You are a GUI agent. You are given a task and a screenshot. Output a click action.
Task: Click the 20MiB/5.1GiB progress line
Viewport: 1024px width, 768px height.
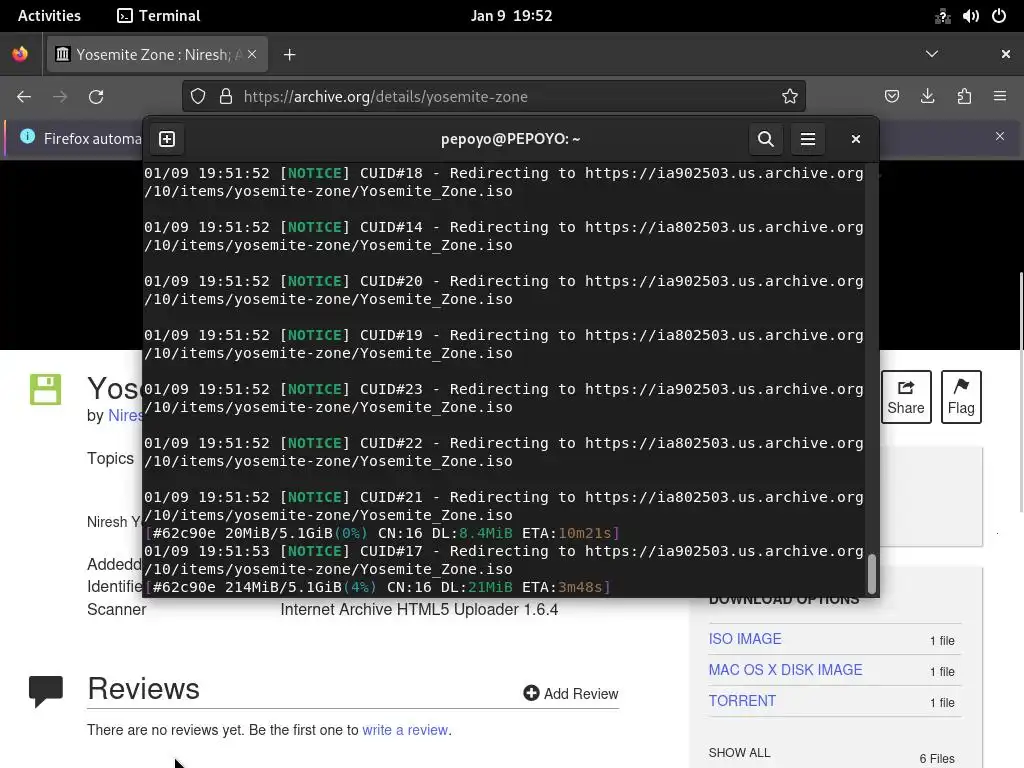[382, 533]
